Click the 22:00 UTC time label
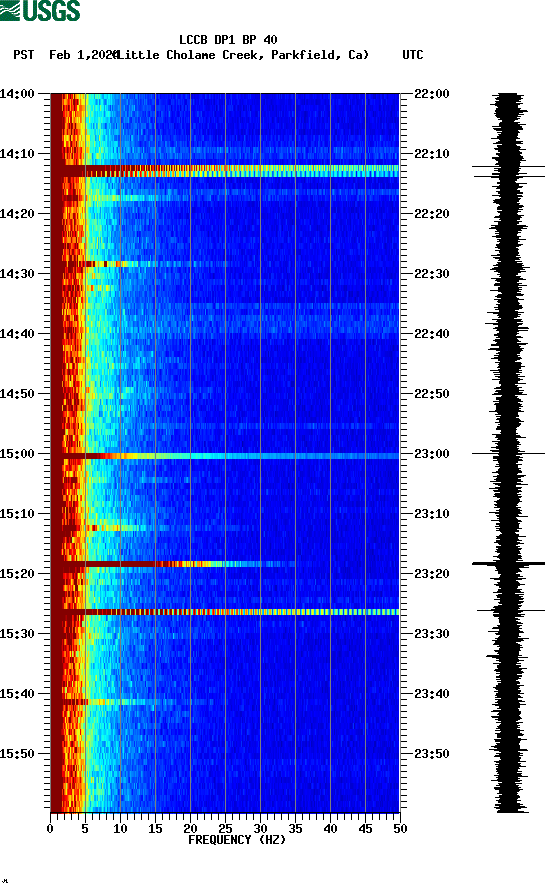 click(432, 94)
